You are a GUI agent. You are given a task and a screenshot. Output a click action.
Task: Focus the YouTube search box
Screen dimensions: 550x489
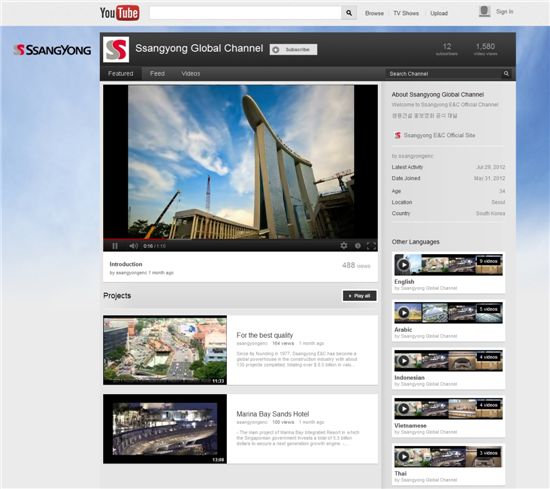click(x=245, y=13)
